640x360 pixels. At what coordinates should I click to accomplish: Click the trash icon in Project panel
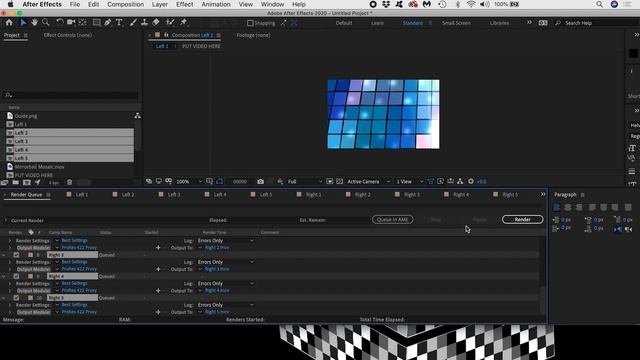pos(69,182)
